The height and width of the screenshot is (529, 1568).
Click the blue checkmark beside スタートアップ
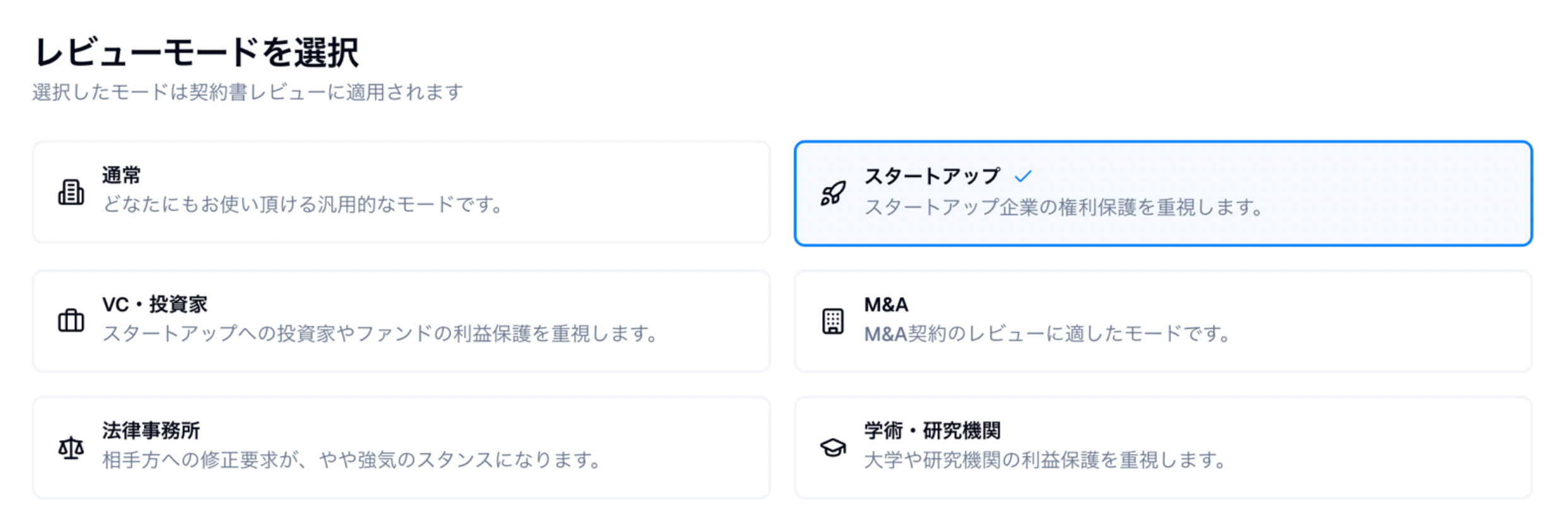[x=1023, y=176]
